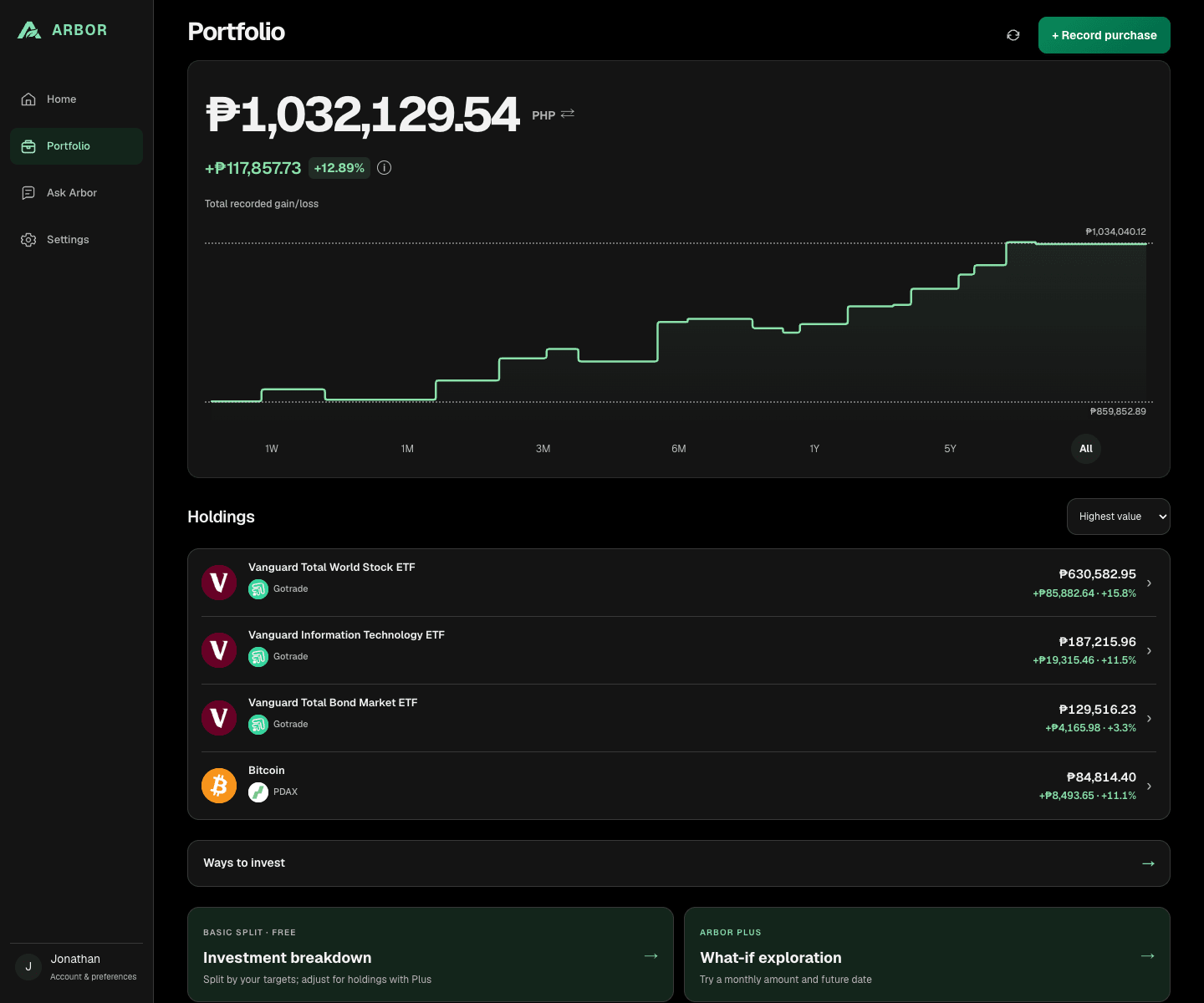This screenshot has height=1003, width=1204.
Task: Click the Home house icon in sidebar
Action: (x=28, y=99)
